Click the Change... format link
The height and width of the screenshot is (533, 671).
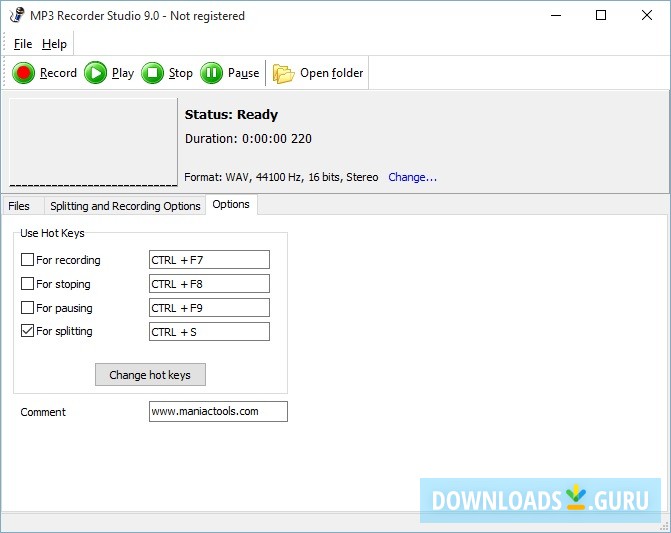pos(413,177)
